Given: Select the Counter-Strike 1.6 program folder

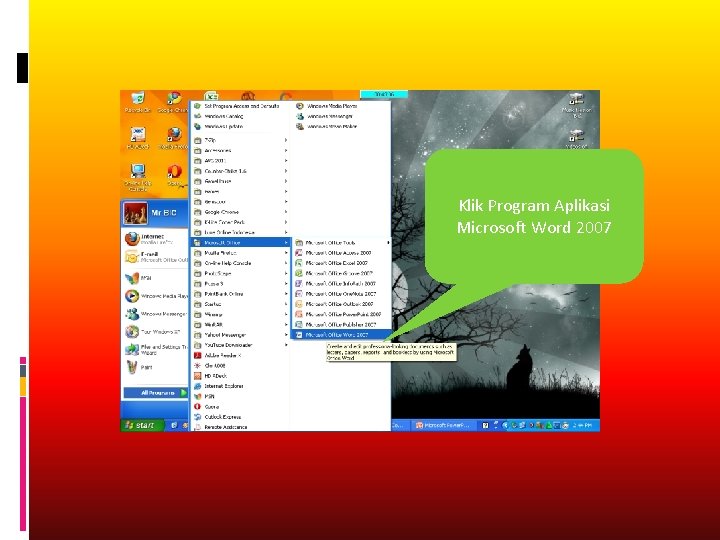Looking at the screenshot, I should tap(239, 171).
